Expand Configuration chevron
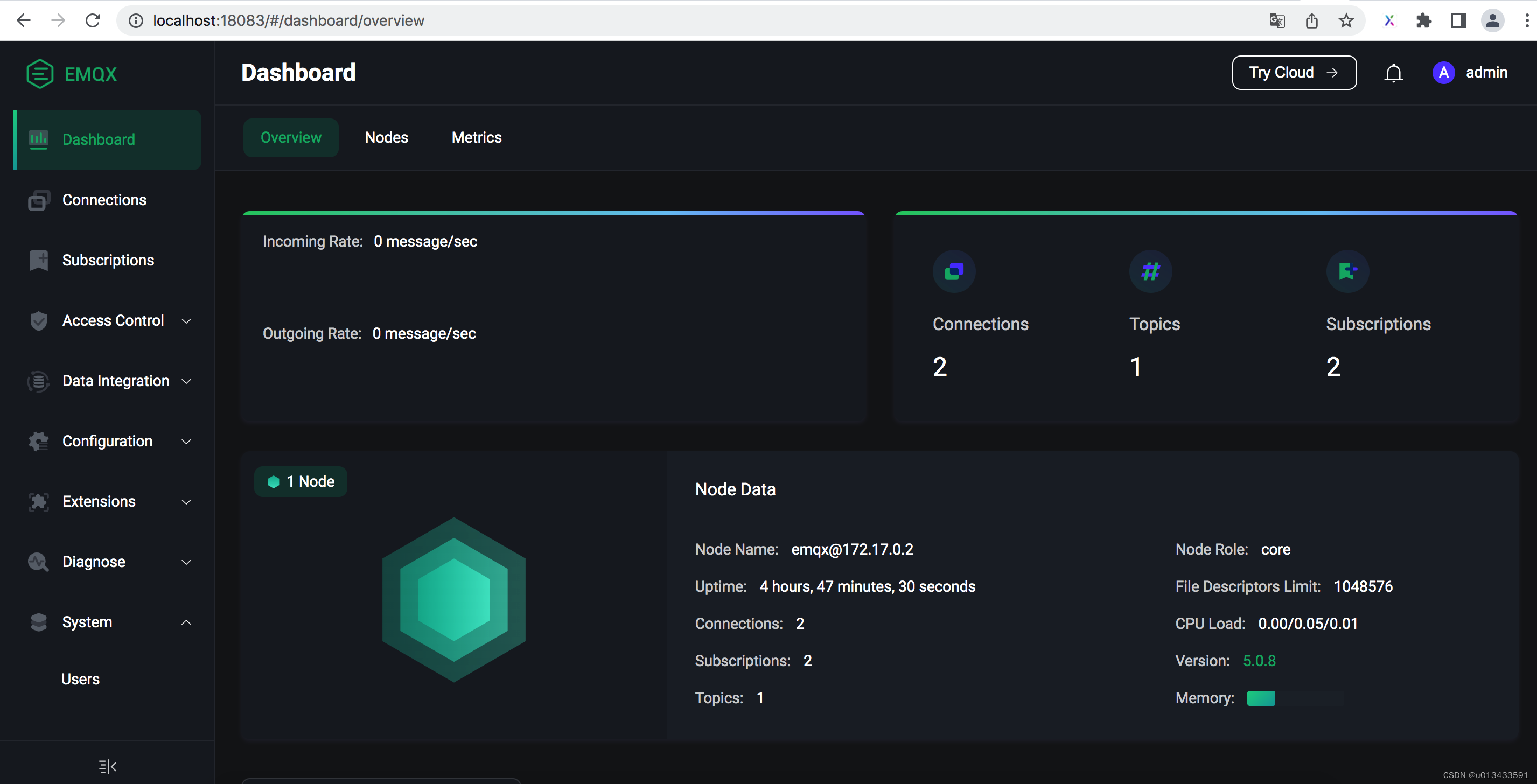 (x=186, y=442)
